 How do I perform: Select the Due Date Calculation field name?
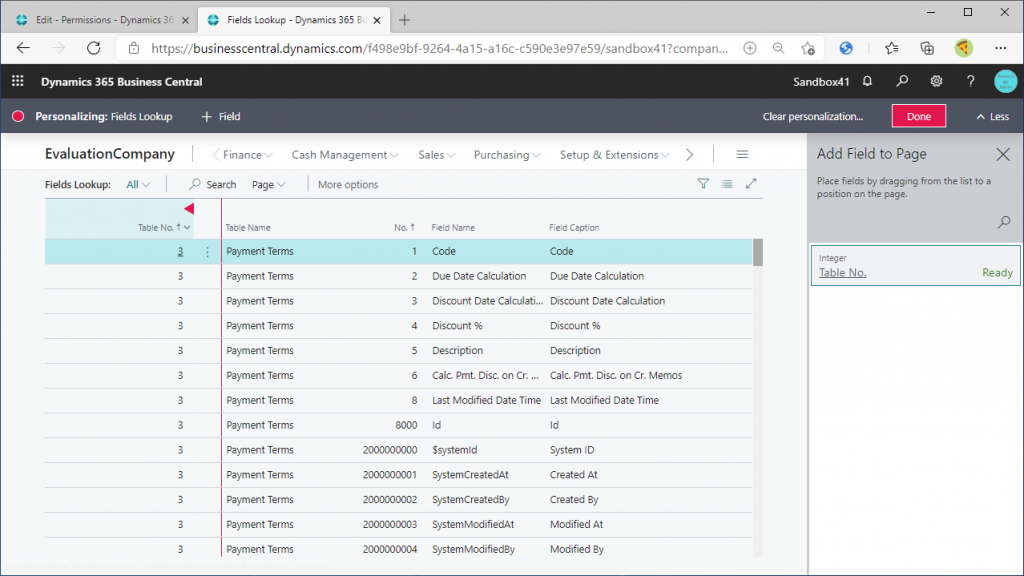coord(479,276)
